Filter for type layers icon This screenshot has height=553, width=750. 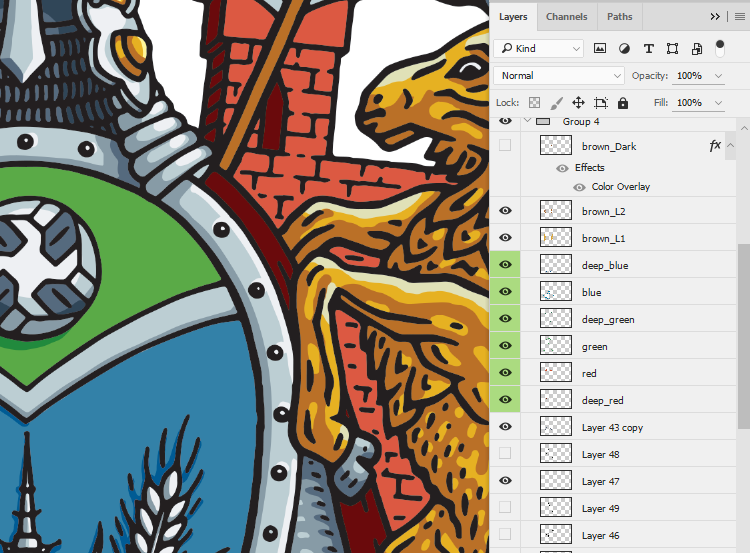tap(649, 48)
